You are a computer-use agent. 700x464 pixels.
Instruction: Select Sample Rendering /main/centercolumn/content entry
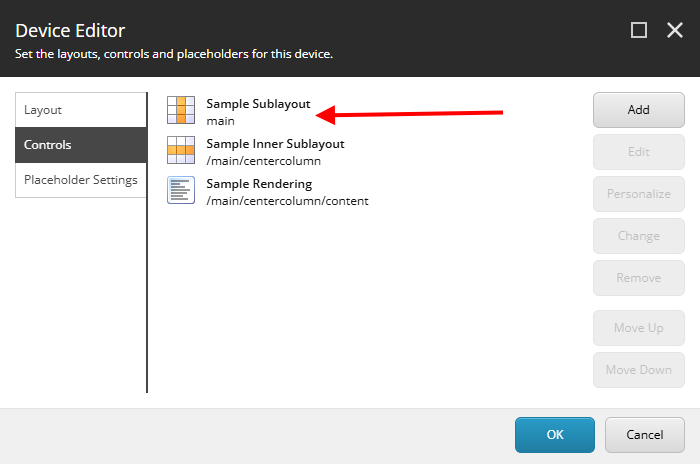coord(287,192)
